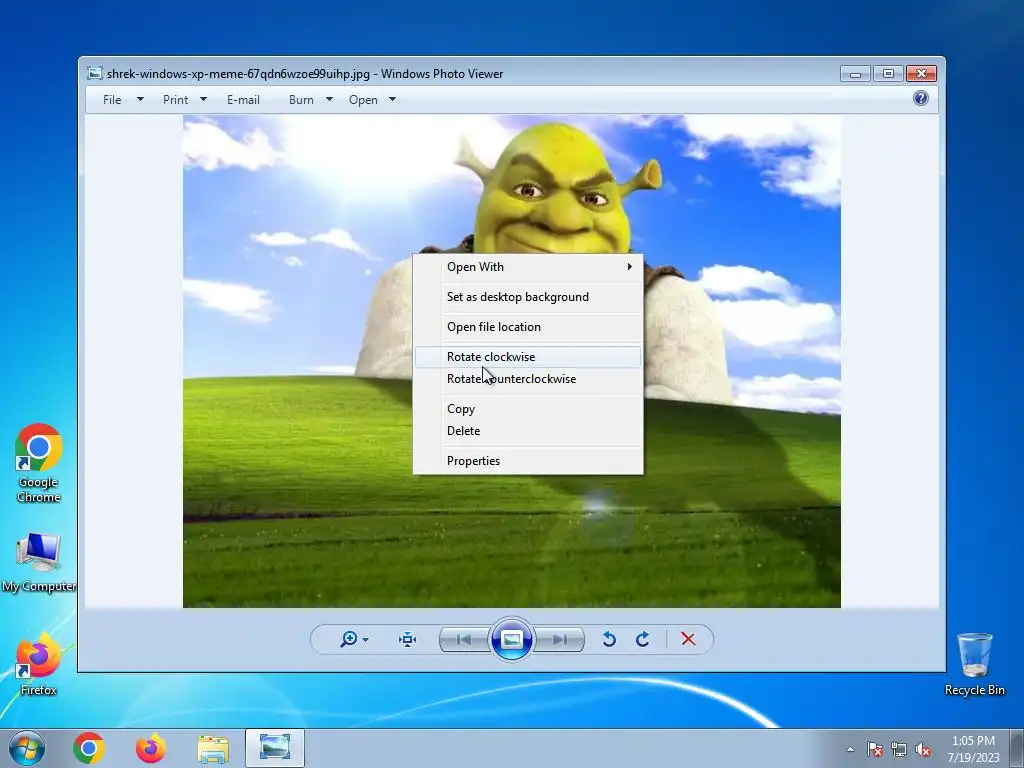Click the Windows Start button
The image size is (1024, 768).
pyautogui.click(x=27, y=748)
